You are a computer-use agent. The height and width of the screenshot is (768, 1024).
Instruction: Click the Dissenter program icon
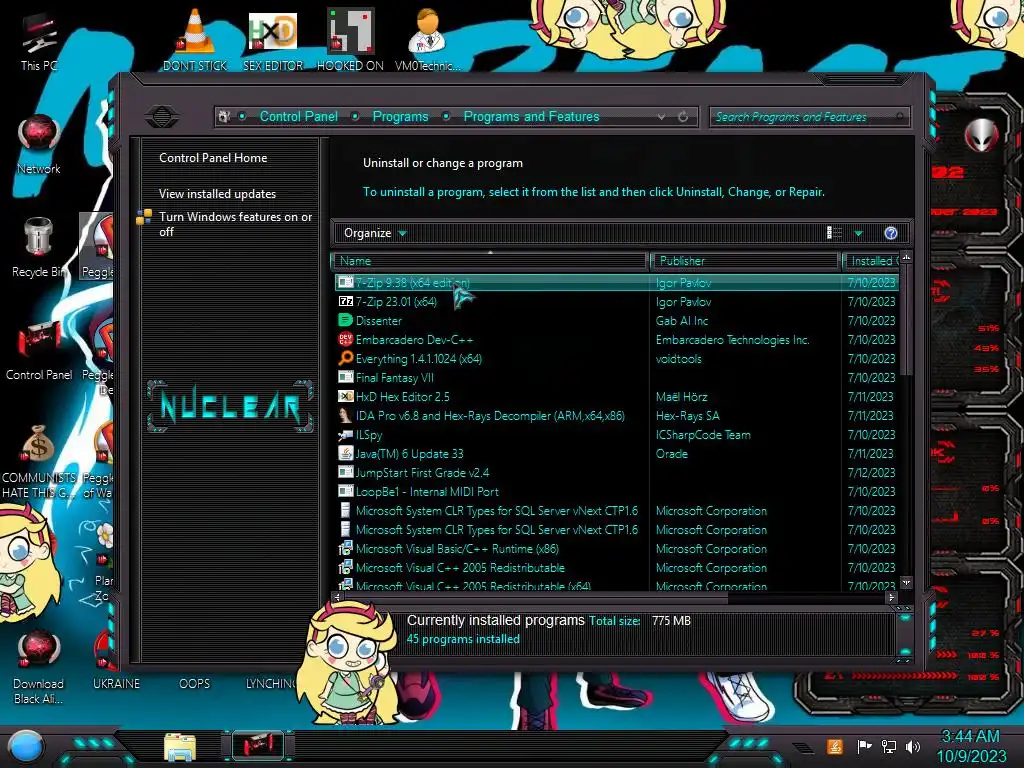coord(345,321)
